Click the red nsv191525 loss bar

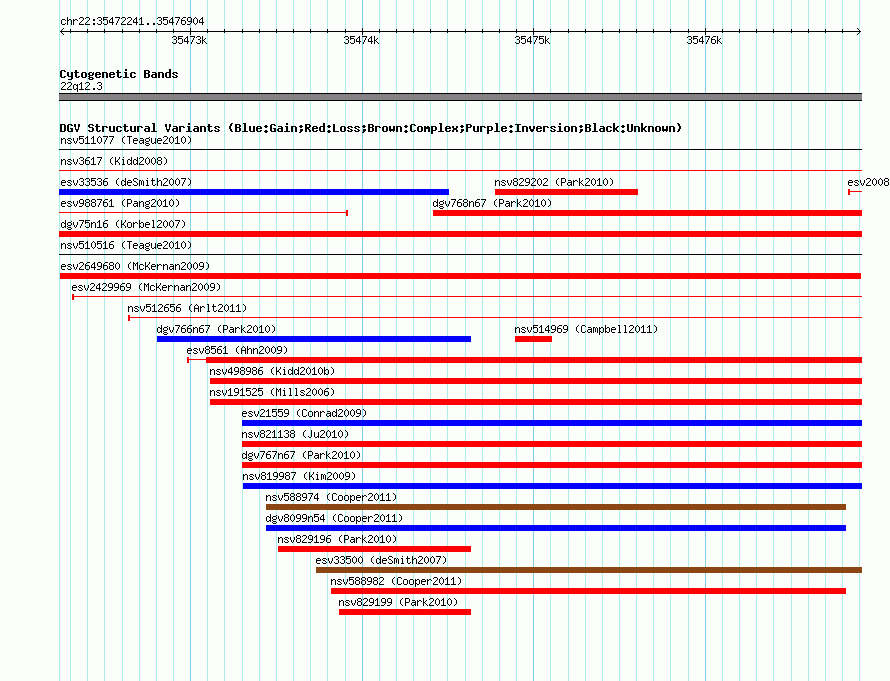click(536, 402)
